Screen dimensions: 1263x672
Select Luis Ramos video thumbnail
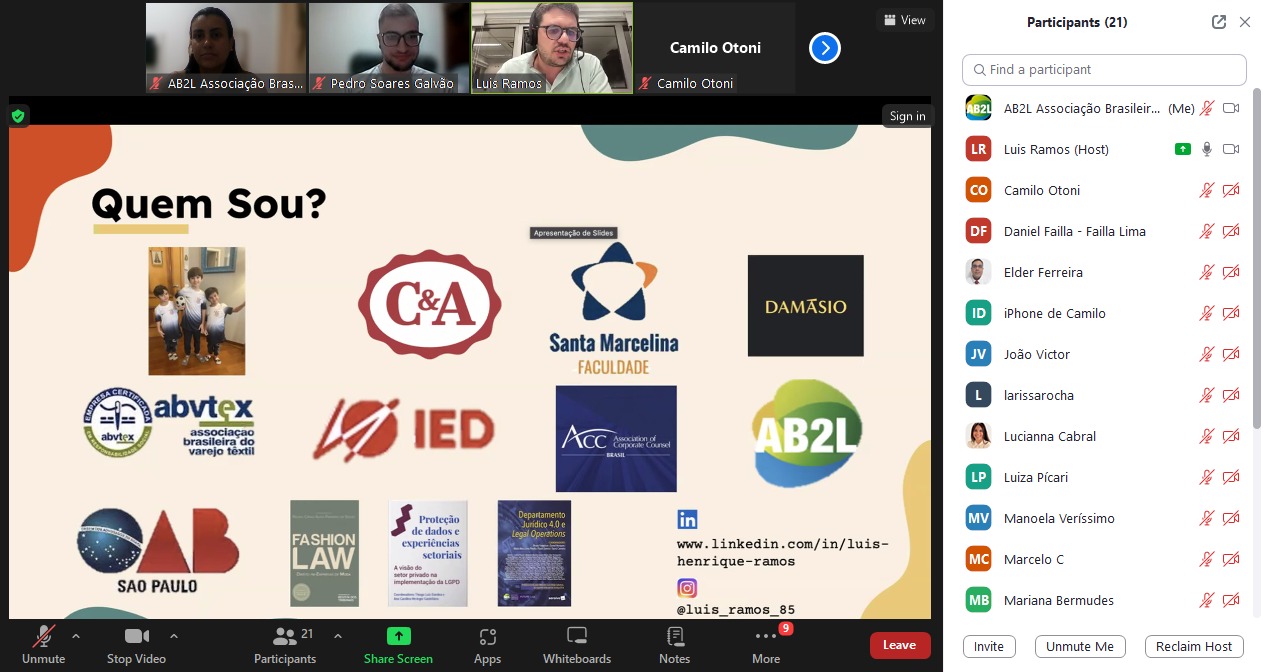coord(552,48)
